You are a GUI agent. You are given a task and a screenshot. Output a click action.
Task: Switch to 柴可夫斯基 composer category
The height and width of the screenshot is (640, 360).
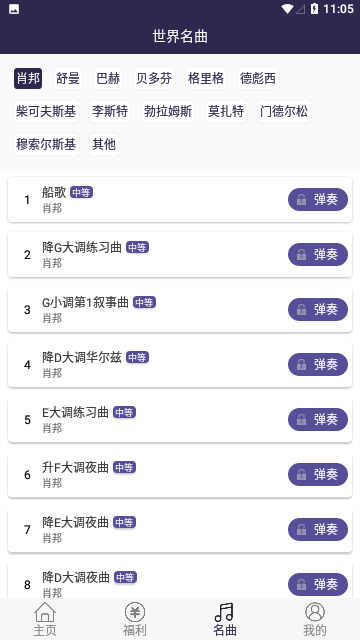[x=46, y=111]
